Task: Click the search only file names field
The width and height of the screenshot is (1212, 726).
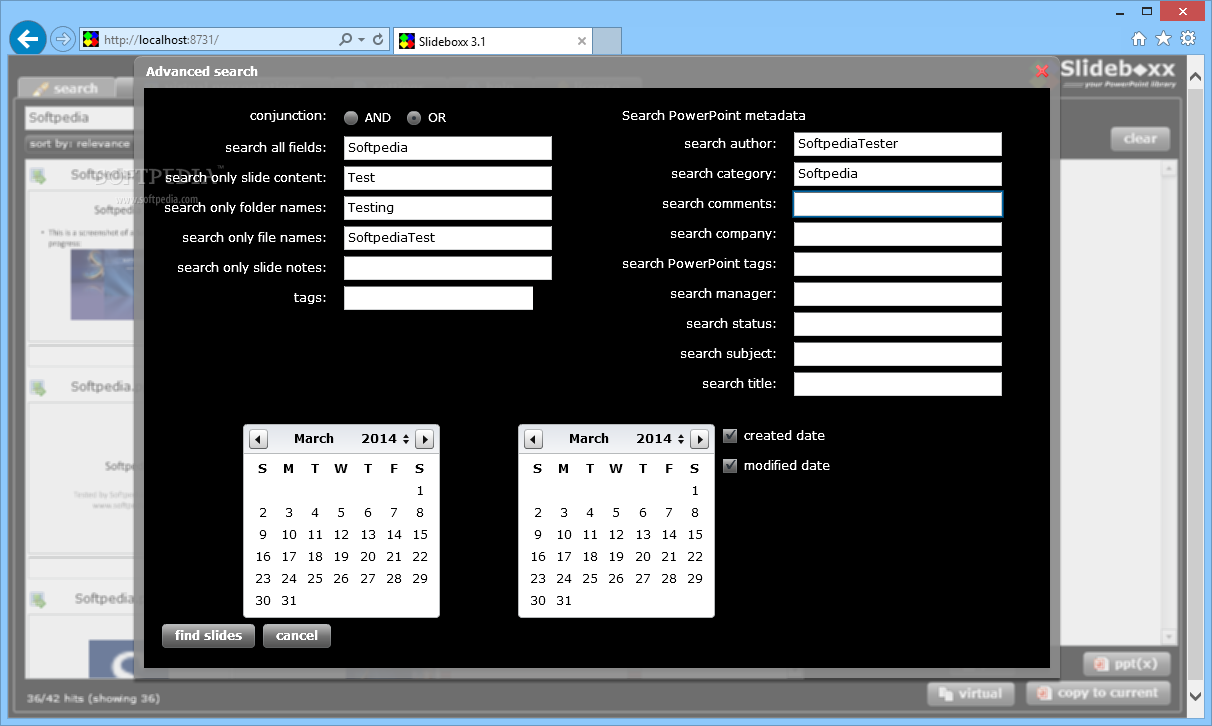Action: [x=448, y=238]
